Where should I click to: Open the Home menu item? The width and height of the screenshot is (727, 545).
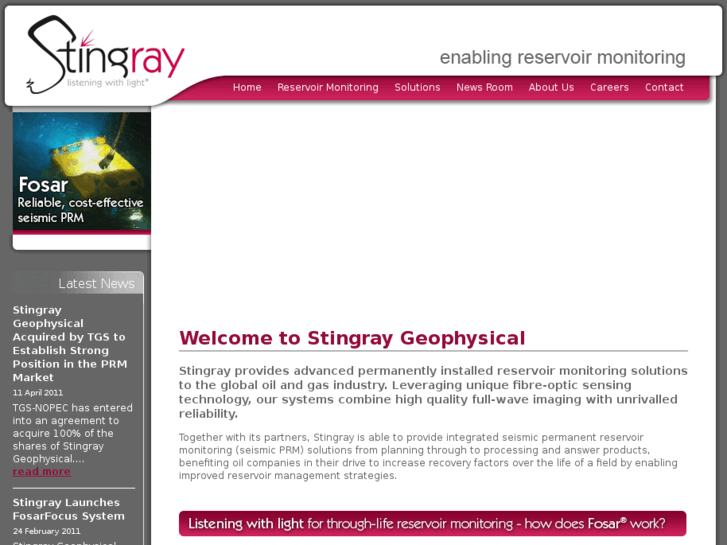(x=247, y=87)
